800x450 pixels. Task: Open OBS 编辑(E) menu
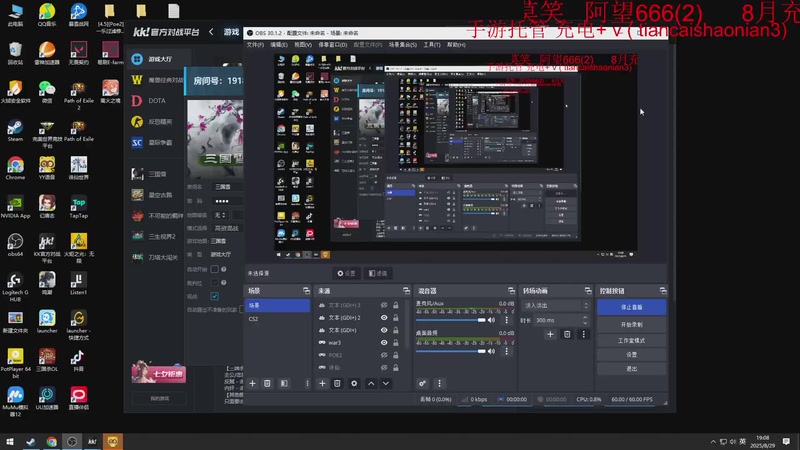click(x=279, y=45)
